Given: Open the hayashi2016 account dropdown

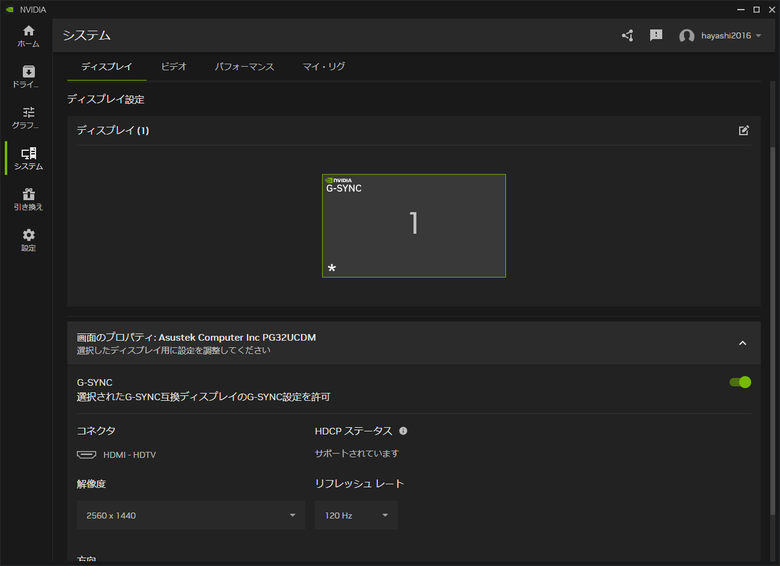Looking at the screenshot, I should click(731, 35).
